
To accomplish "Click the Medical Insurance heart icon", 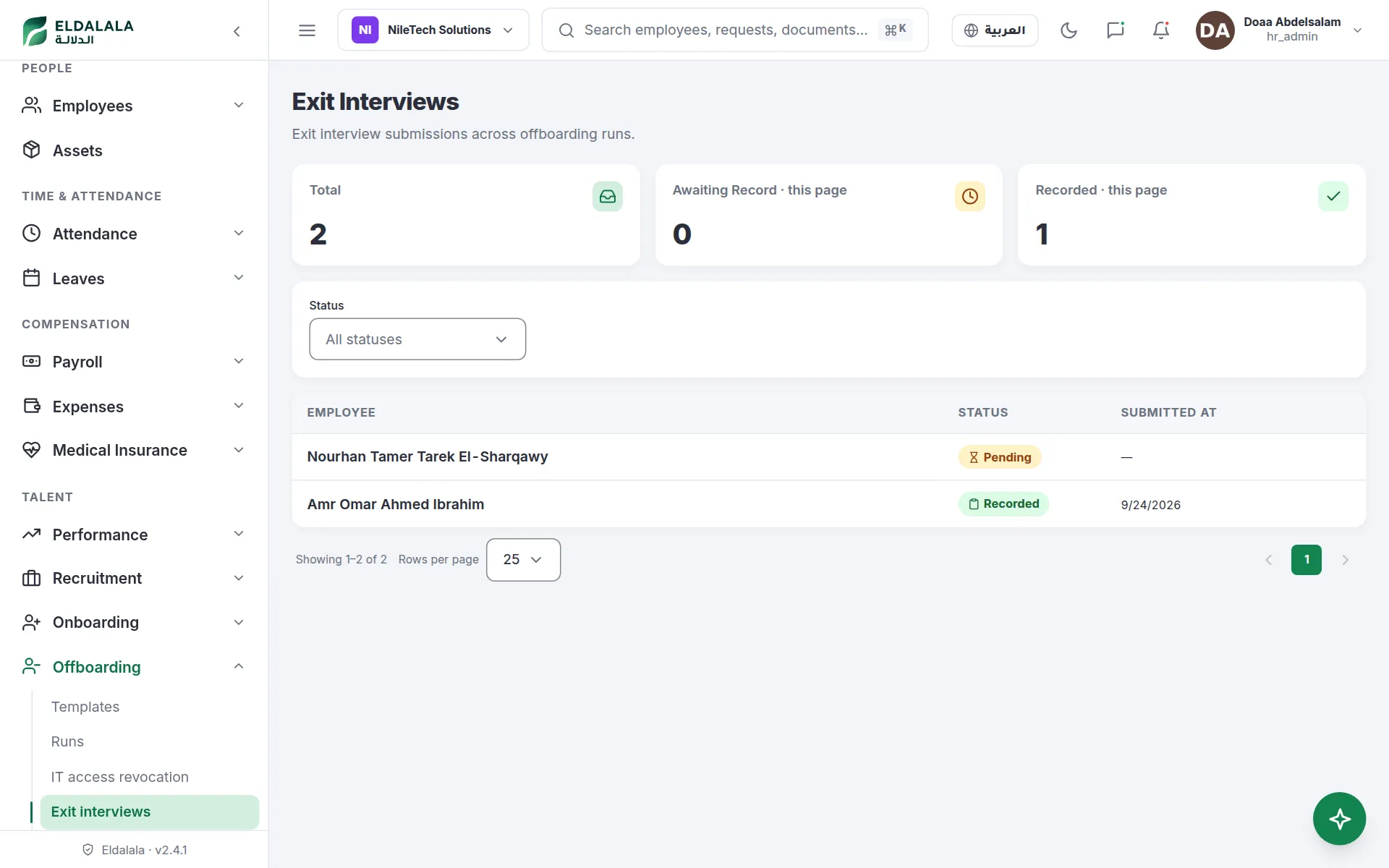I will 31,450.
